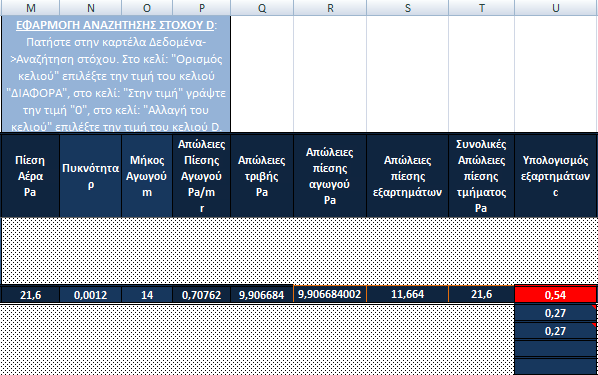Viewport: 598px width, 375px height.
Task: Select density value 0,0012
Action: tap(91, 295)
